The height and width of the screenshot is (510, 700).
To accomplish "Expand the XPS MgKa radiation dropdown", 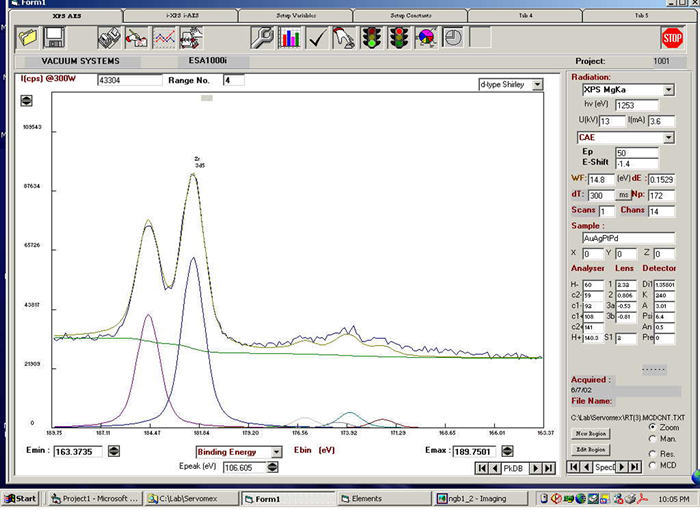I will point(668,90).
